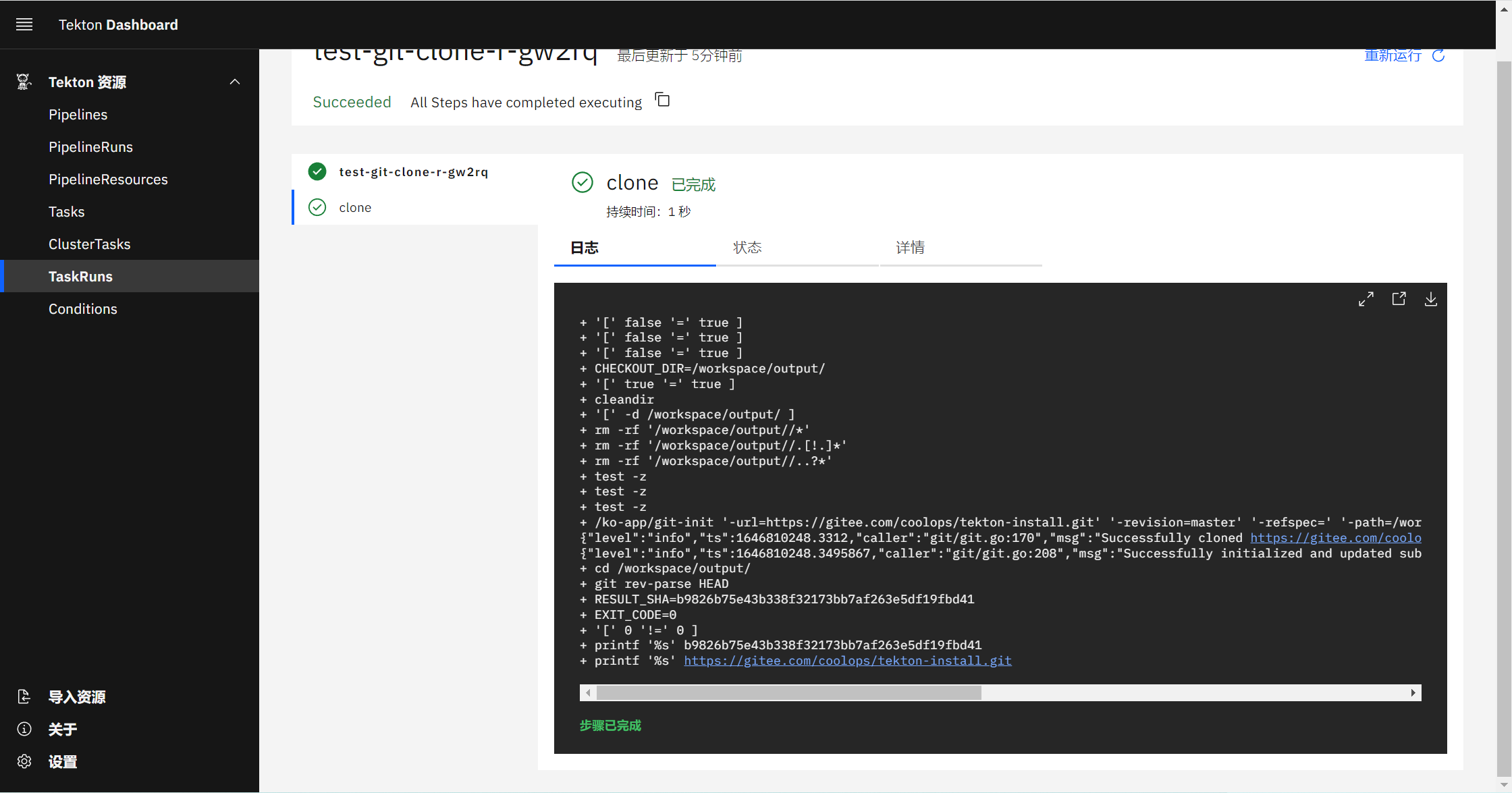Switch to the 详情 details tab
The image size is (1512, 793).
tap(961, 248)
